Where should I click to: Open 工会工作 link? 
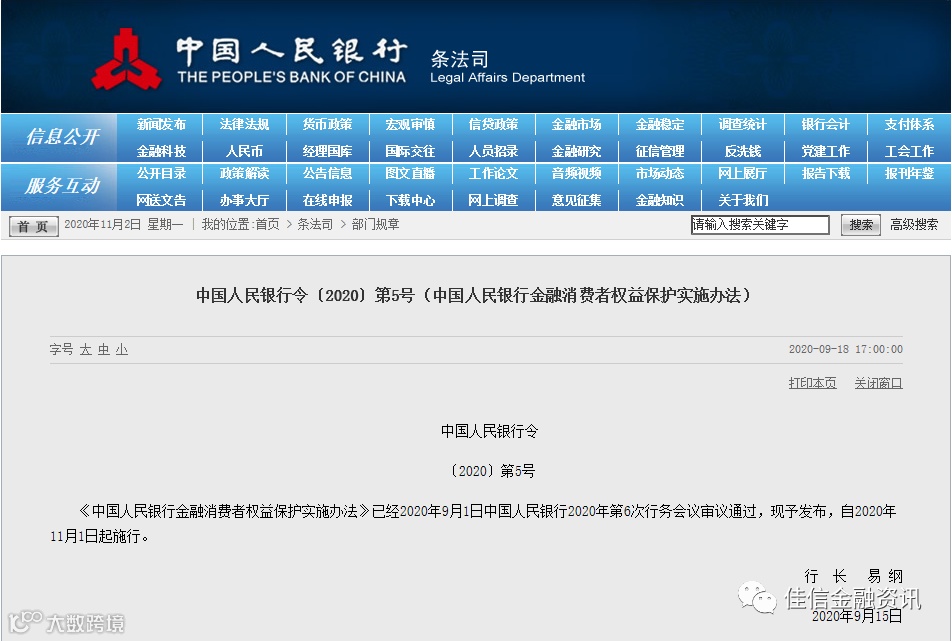coord(909,151)
